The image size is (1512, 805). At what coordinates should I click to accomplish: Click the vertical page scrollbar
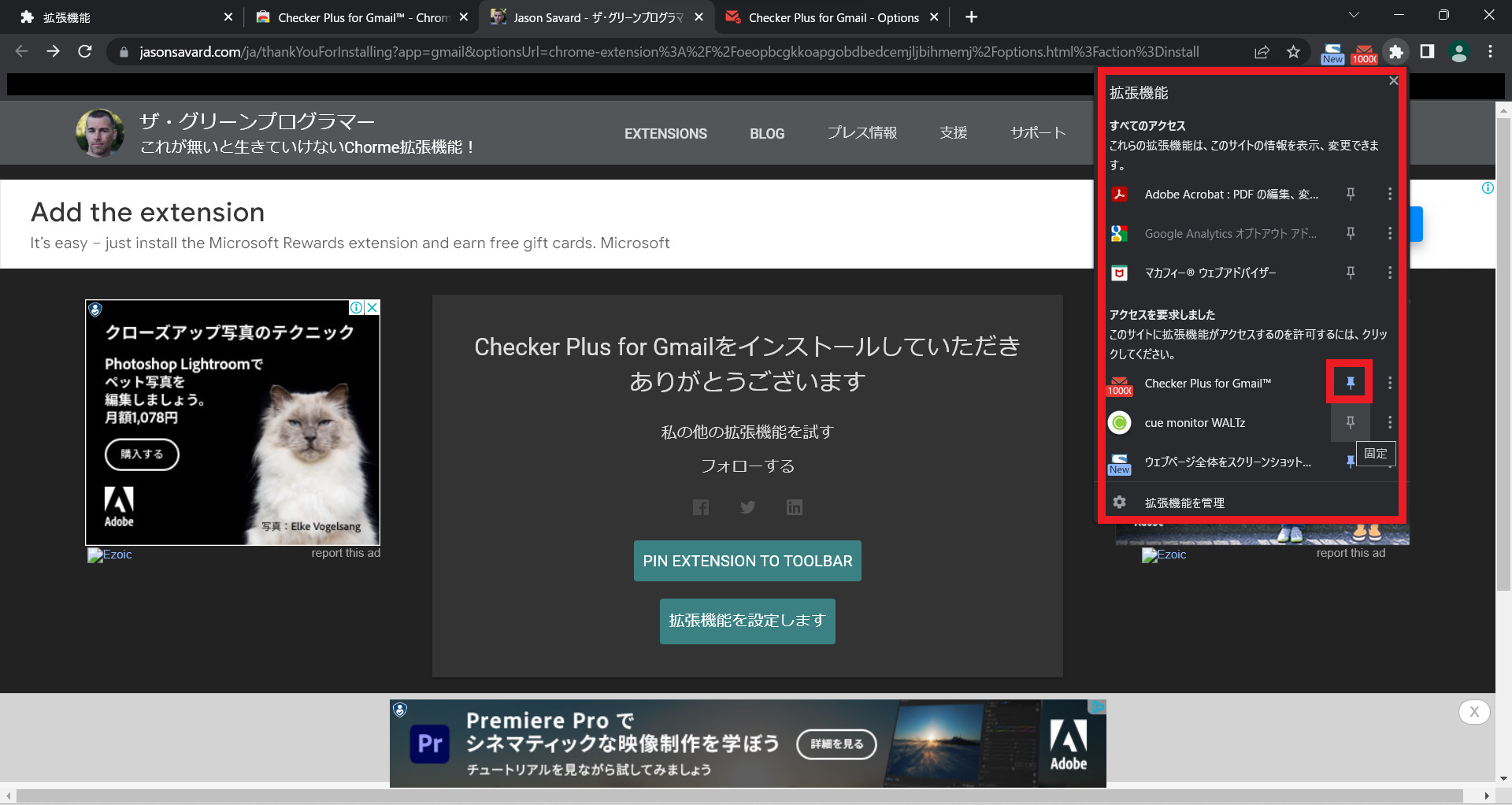1503,354
